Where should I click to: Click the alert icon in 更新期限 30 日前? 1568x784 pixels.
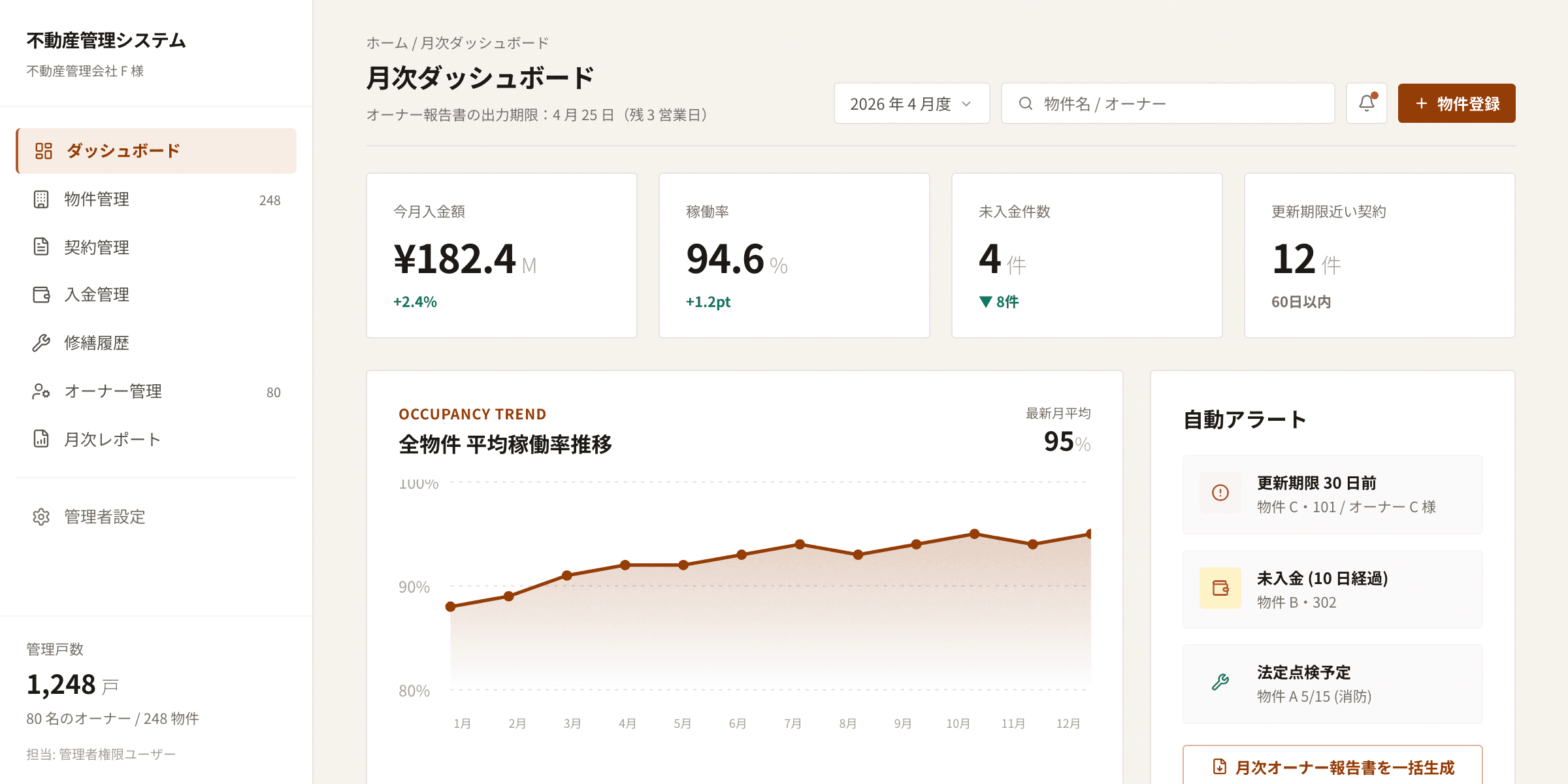point(1220,493)
